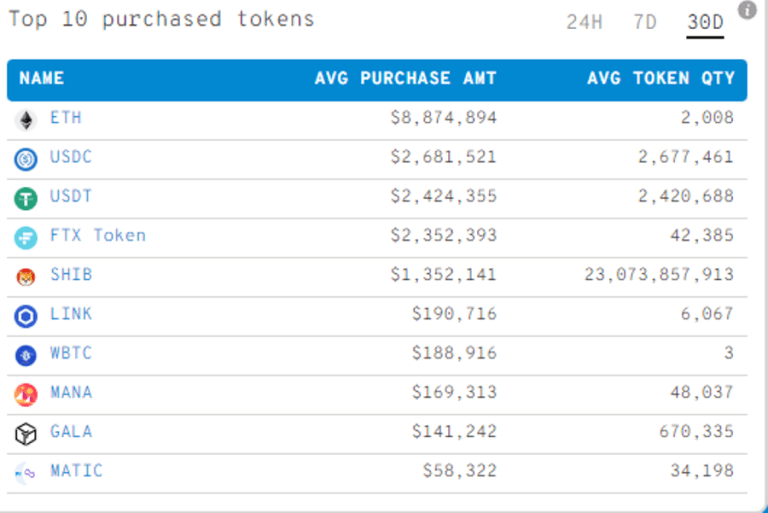
Task: Click the Ethereum diamond icon
Action: 26,120
